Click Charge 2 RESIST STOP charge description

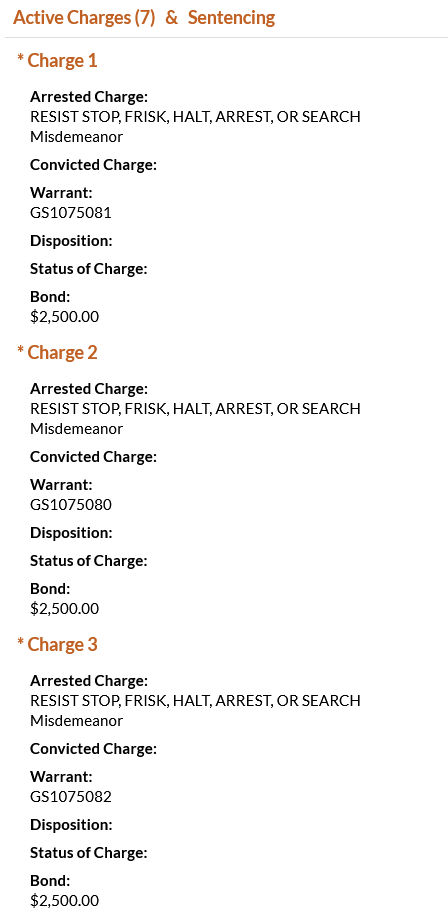click(x=195, y=409)
